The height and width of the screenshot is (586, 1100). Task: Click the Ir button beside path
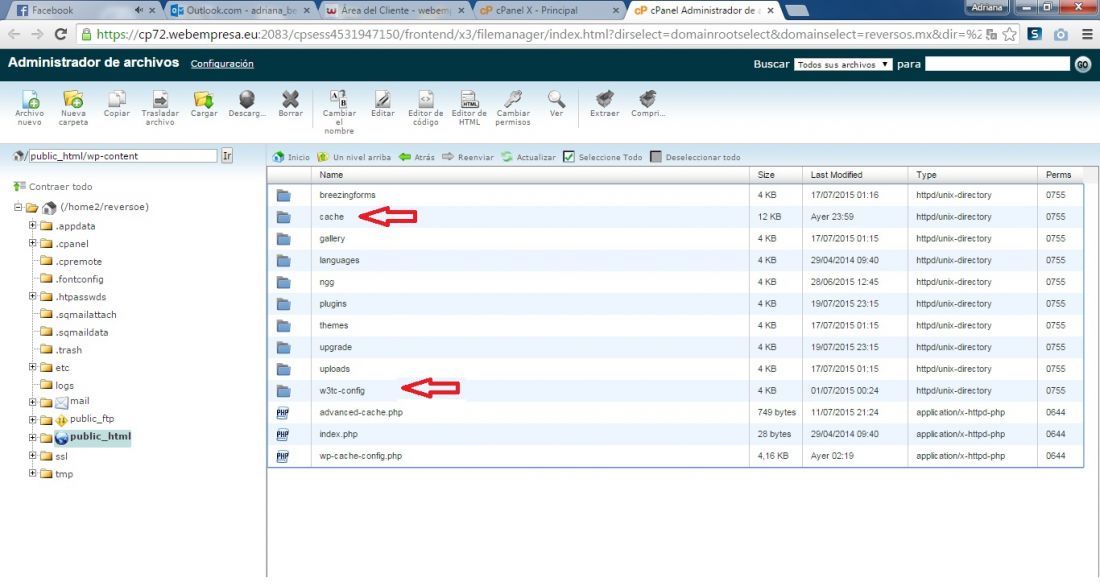click(227, 156)
